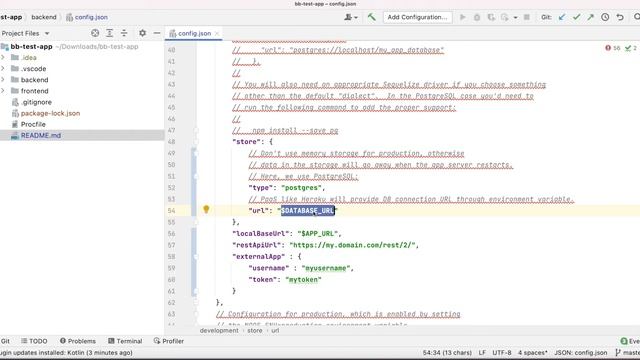Click the restApiUrl https link value
This screenshot has width=640, height=360.
click(352, 245)
